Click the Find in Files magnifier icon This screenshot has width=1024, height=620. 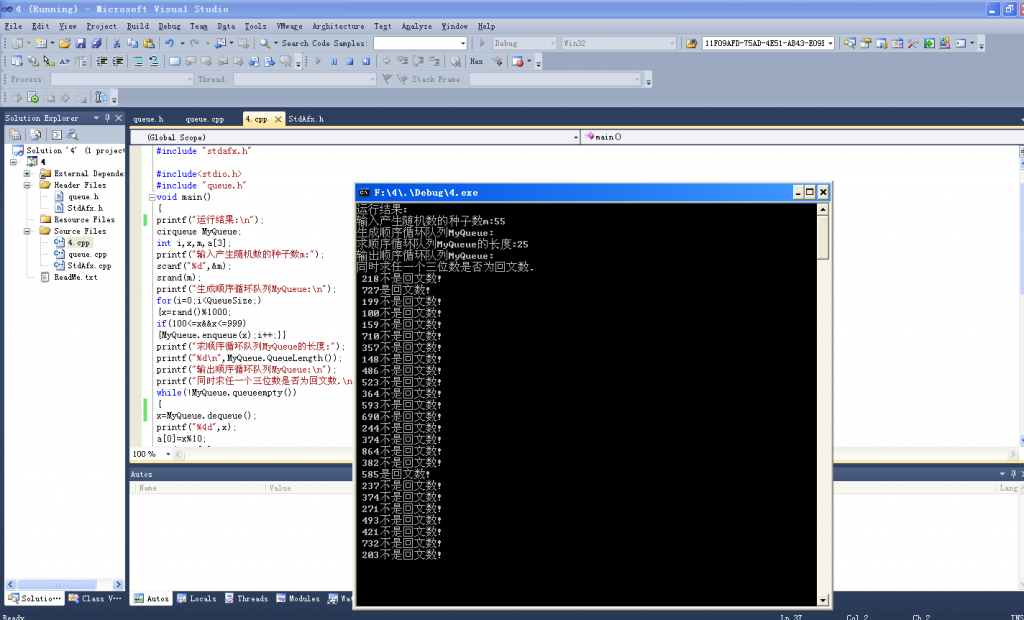pyautogui.click(x=264, y=44)
